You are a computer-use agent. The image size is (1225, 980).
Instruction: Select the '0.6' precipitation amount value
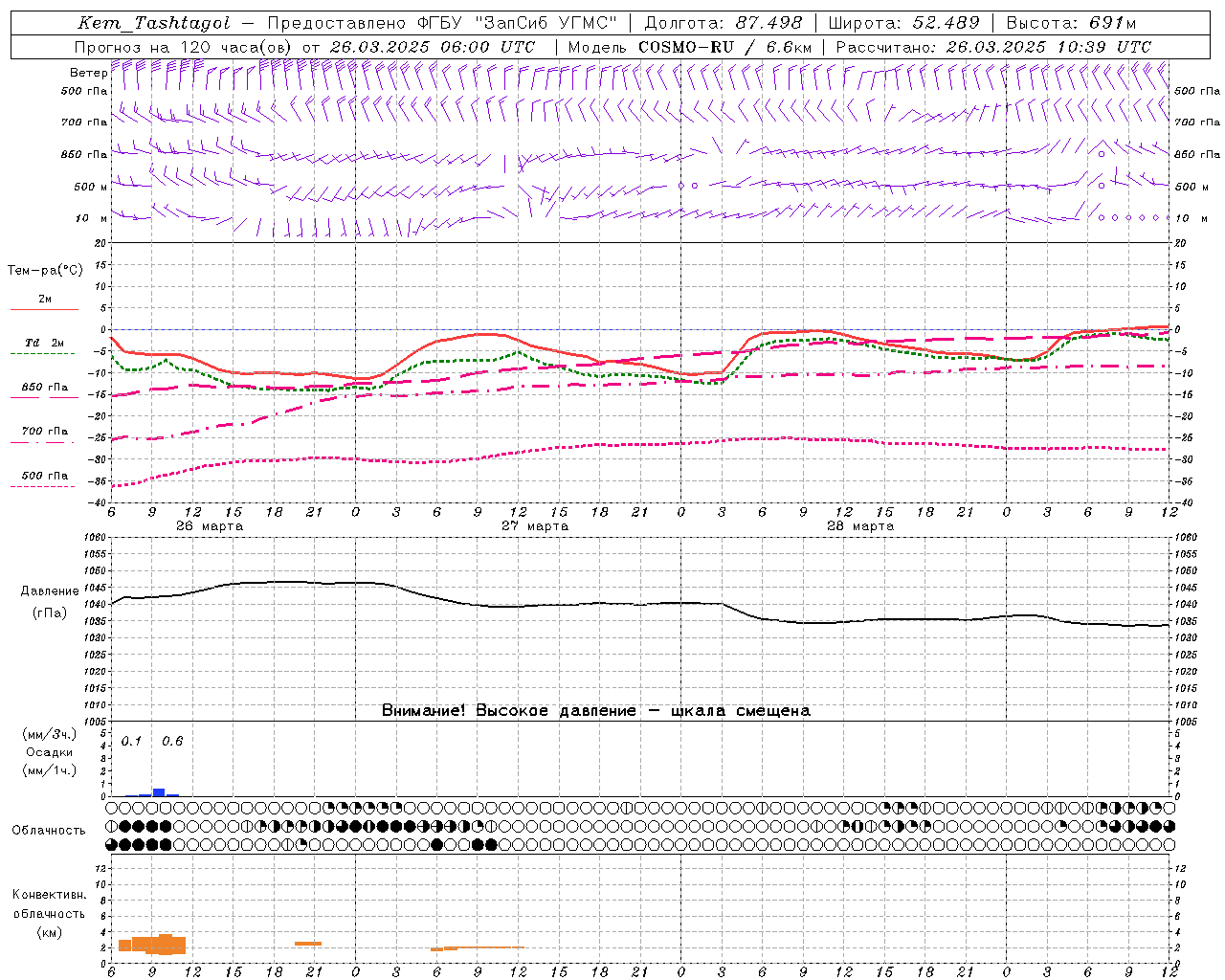(172, 741)
